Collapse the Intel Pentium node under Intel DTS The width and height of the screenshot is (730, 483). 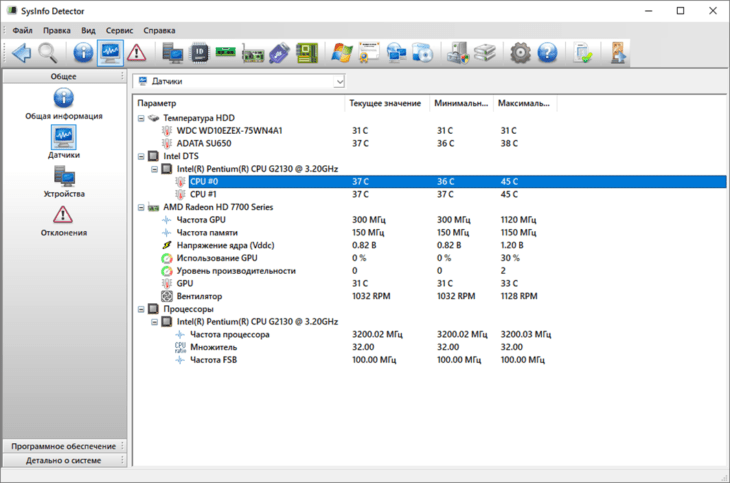click(x=155, y=169)
